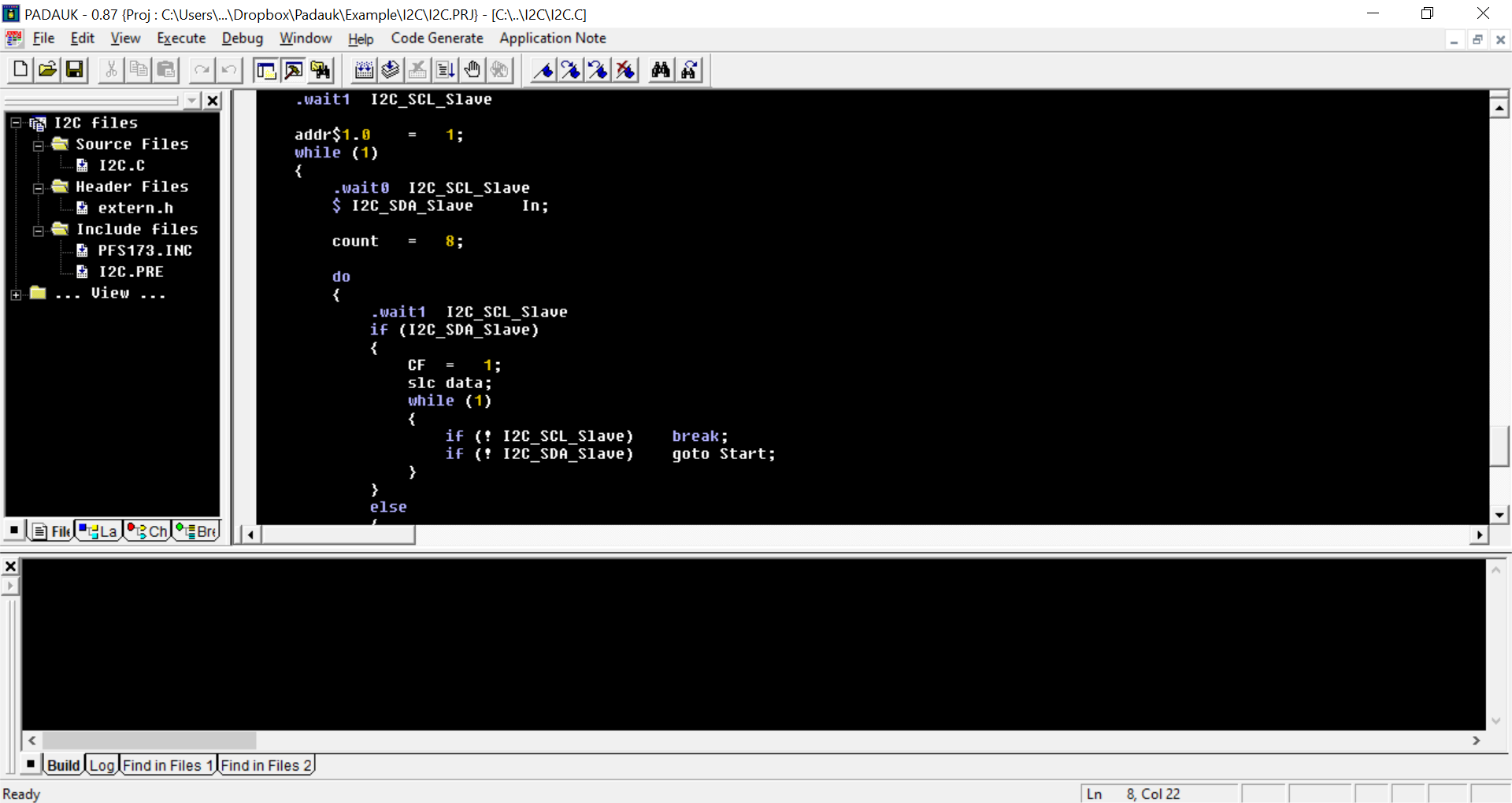Click the Open file folder icon
The height and width of the screenshot is (803, 1512).
pos(47,70)
